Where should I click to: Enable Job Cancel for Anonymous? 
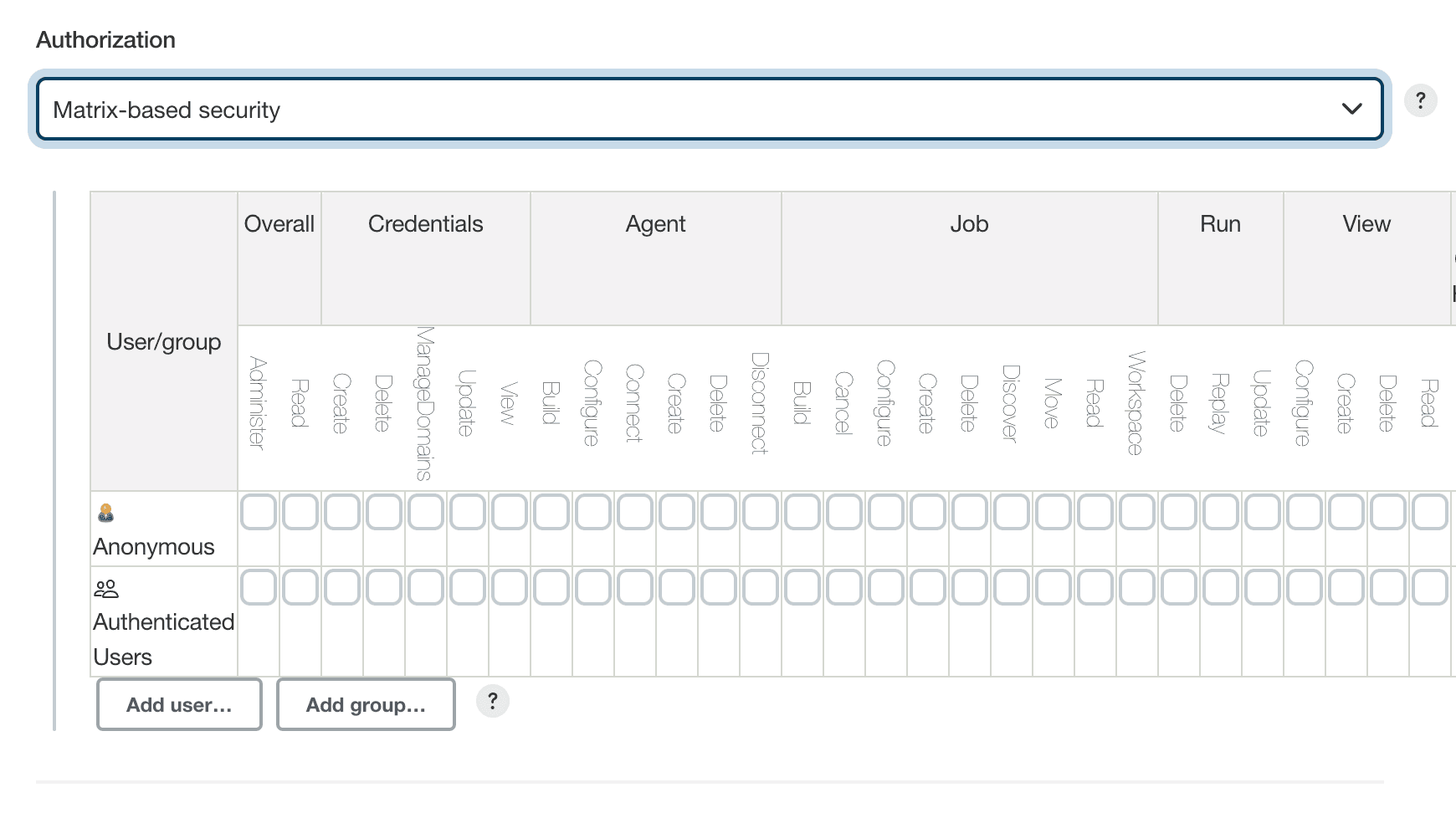click(x=843, y=512)
